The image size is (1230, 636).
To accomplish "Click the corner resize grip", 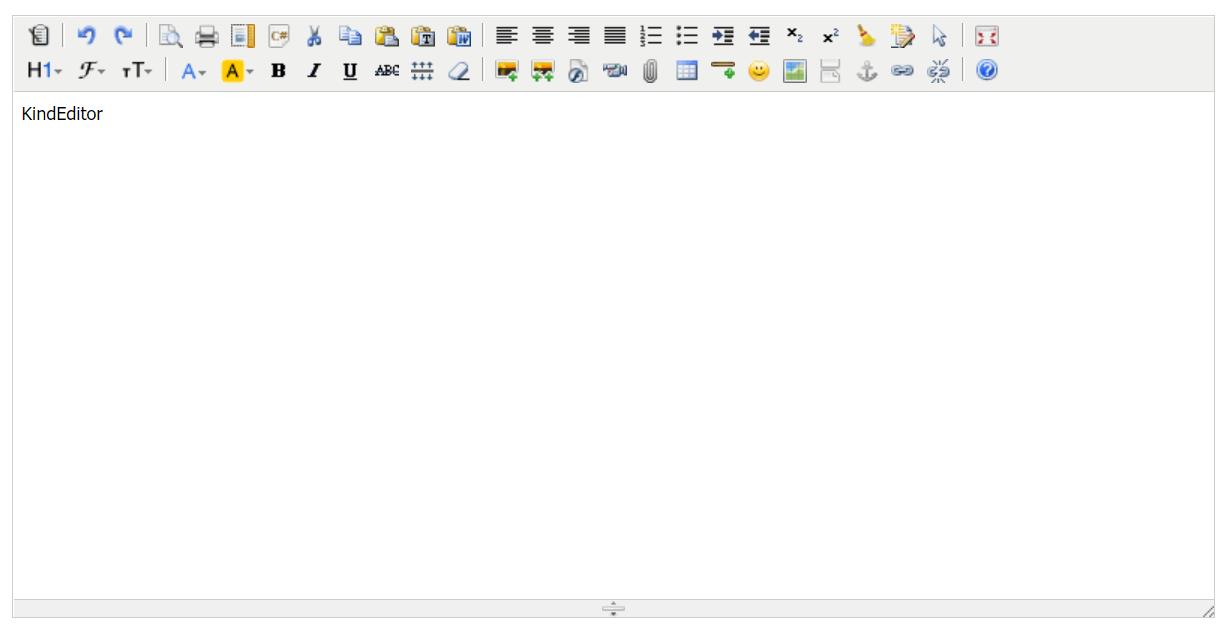I will 1208,610.
